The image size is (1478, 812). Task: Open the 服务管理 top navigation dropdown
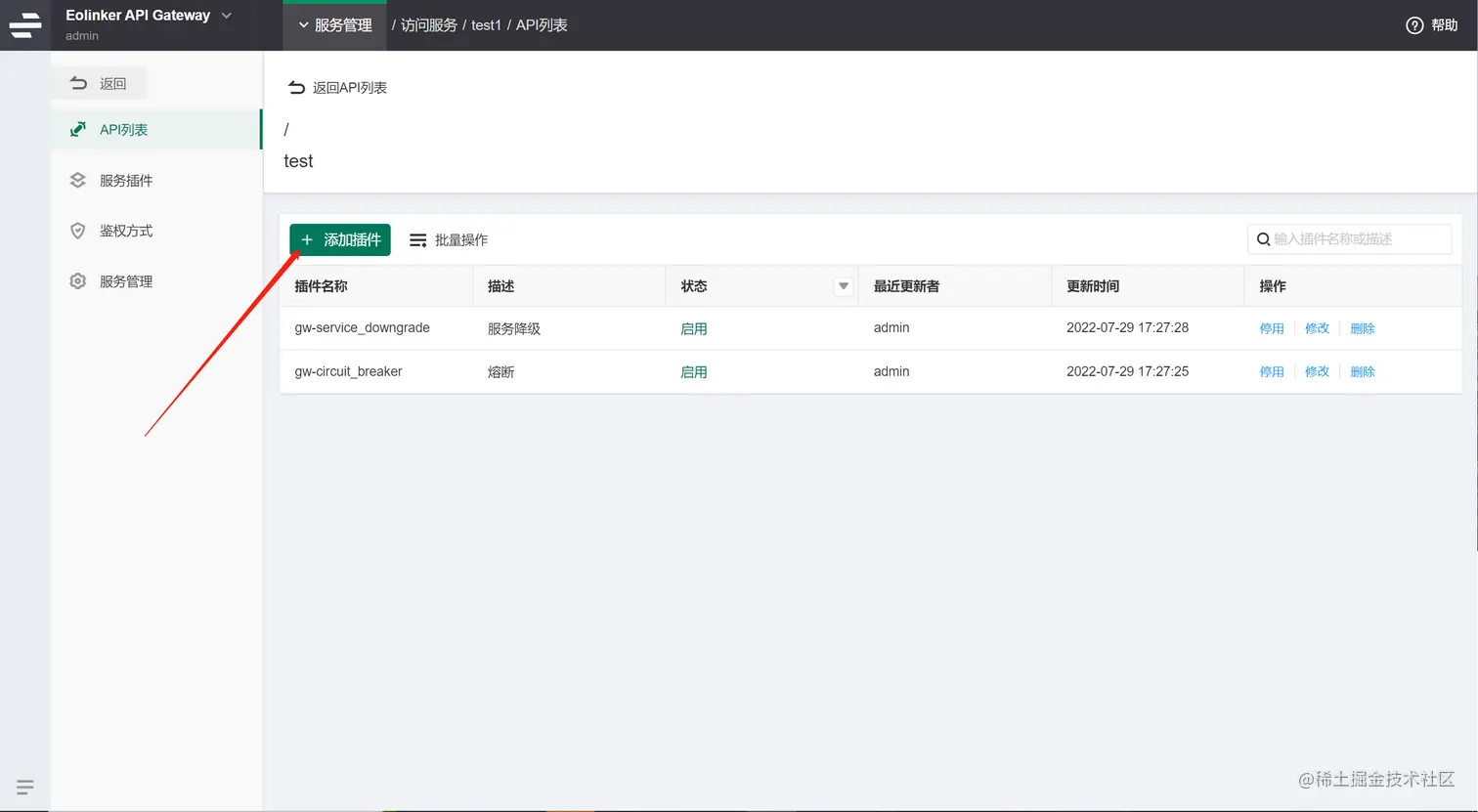(x=334, y=24)
